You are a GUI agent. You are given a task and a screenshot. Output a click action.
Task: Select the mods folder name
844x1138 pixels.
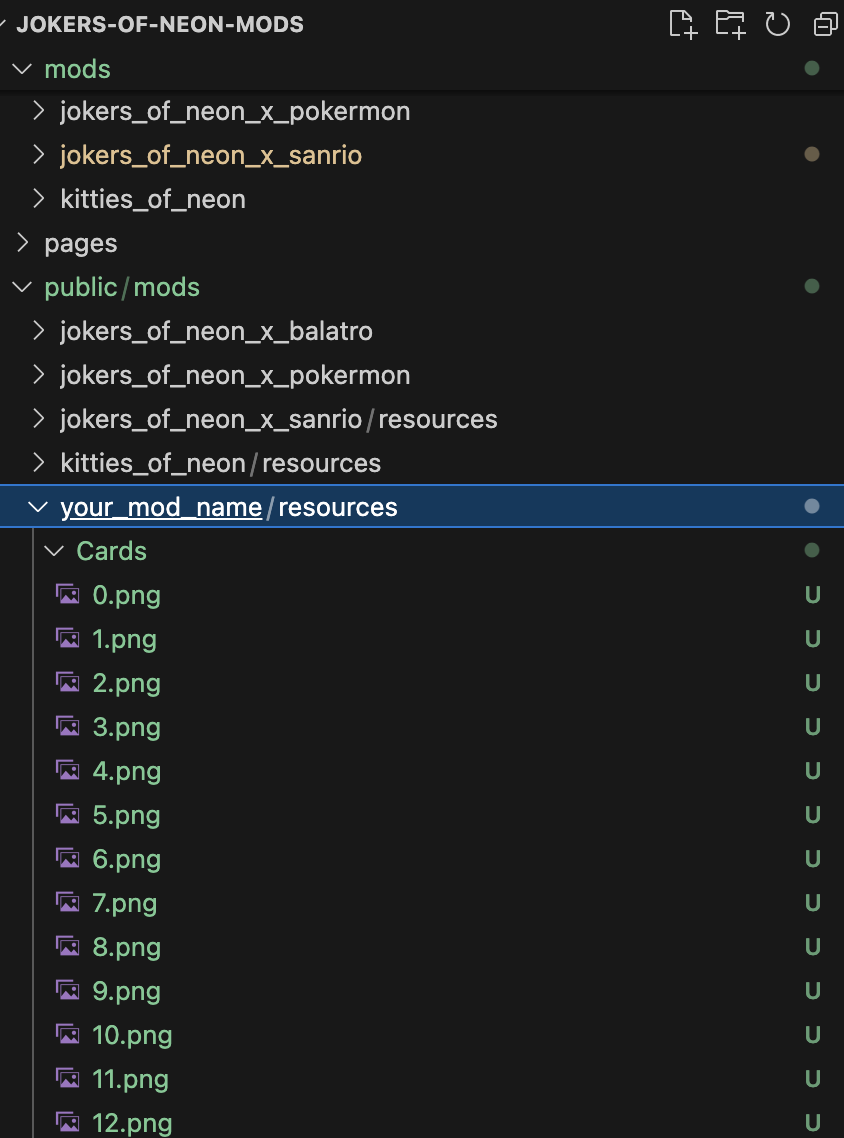point(78,69)
